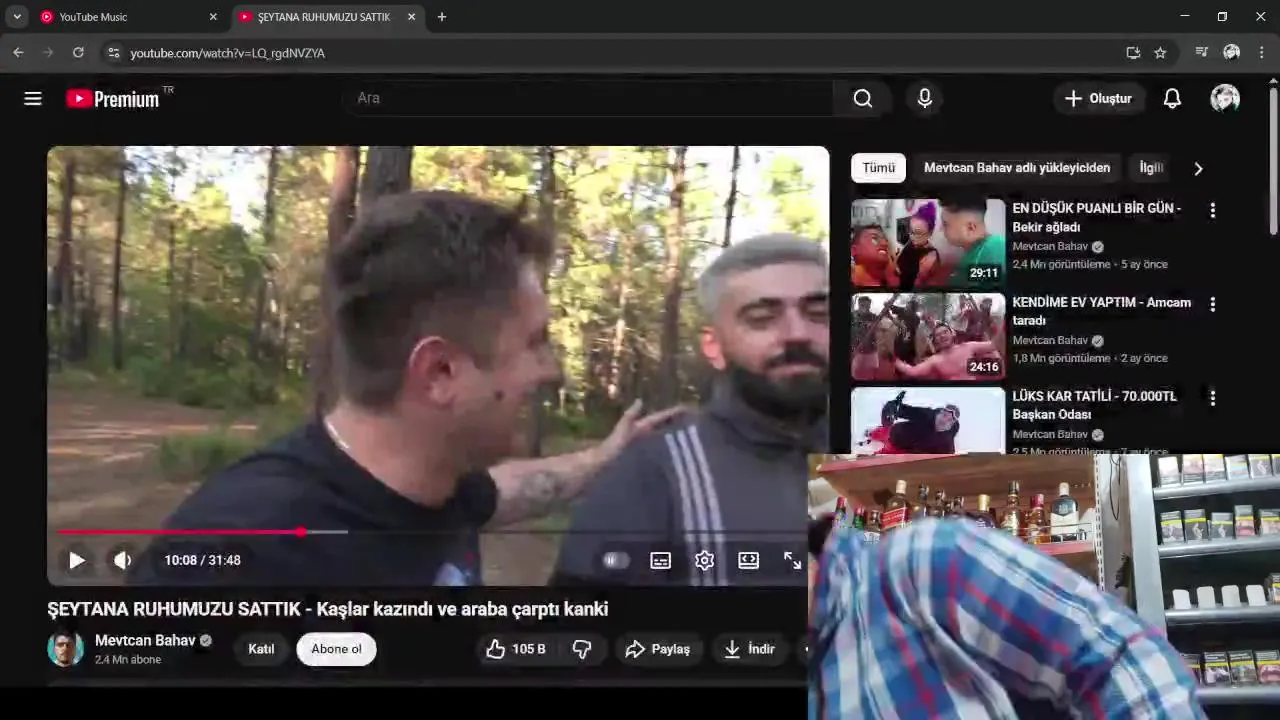Select the Tümü filter chip
The height and width of the screenshot is (720, 1280).
(x=878, y=168)
